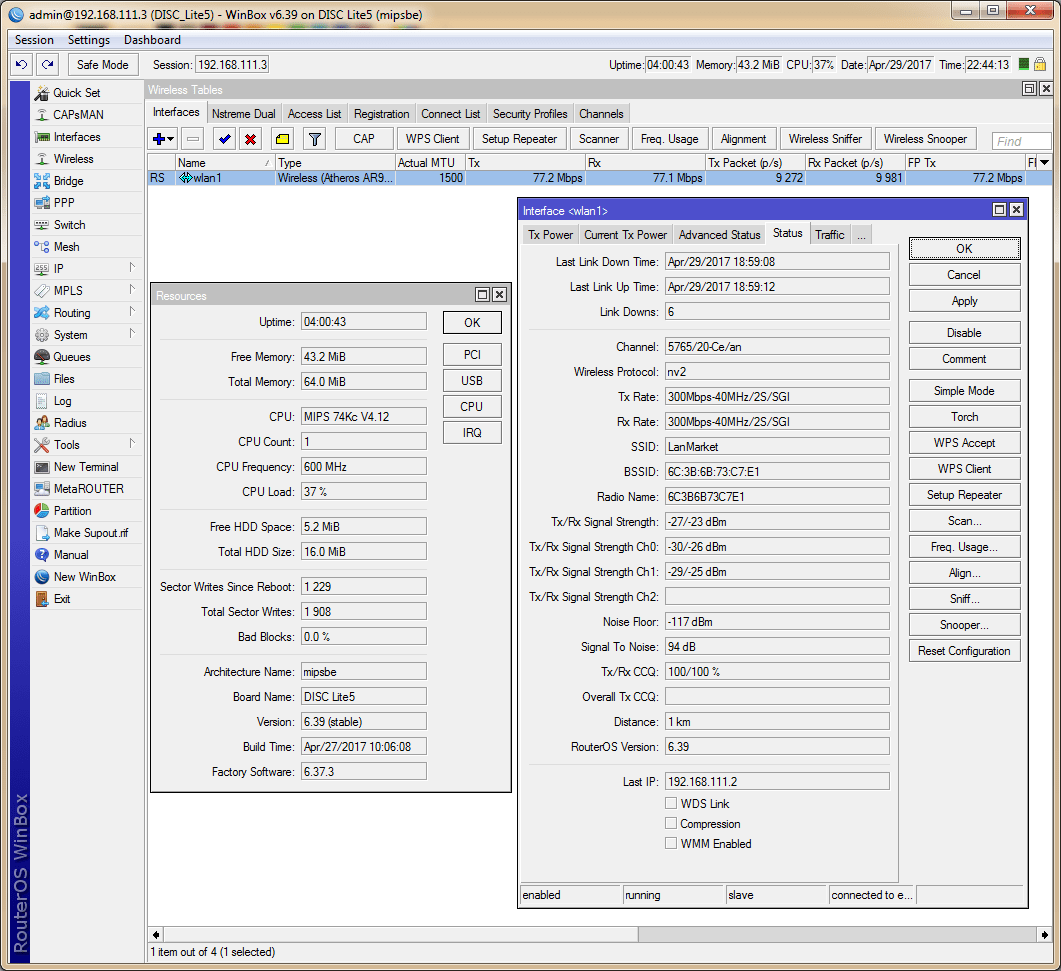
Task: Click the Find search field
Action: point(1020,141)
